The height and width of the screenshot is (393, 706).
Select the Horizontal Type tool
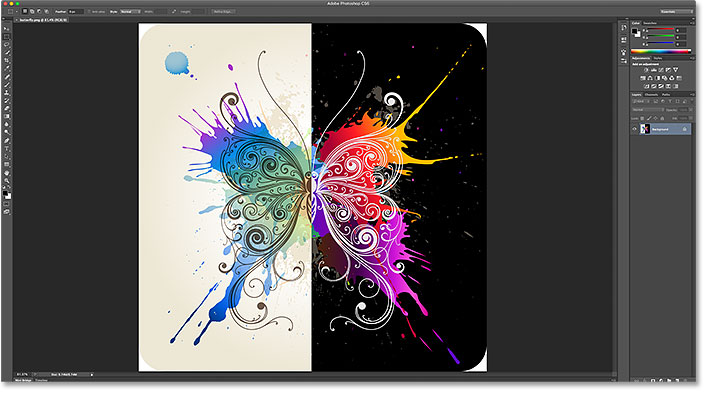pos(6,149)
